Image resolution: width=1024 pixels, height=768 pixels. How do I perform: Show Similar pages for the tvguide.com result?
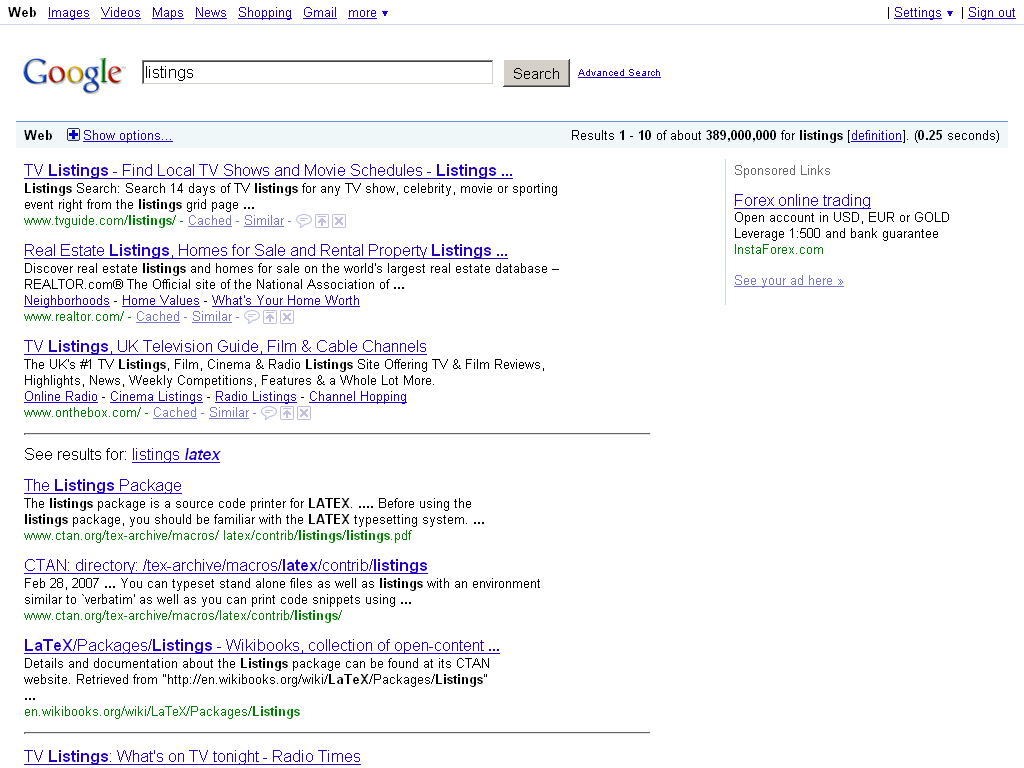[x=264, y=221]
